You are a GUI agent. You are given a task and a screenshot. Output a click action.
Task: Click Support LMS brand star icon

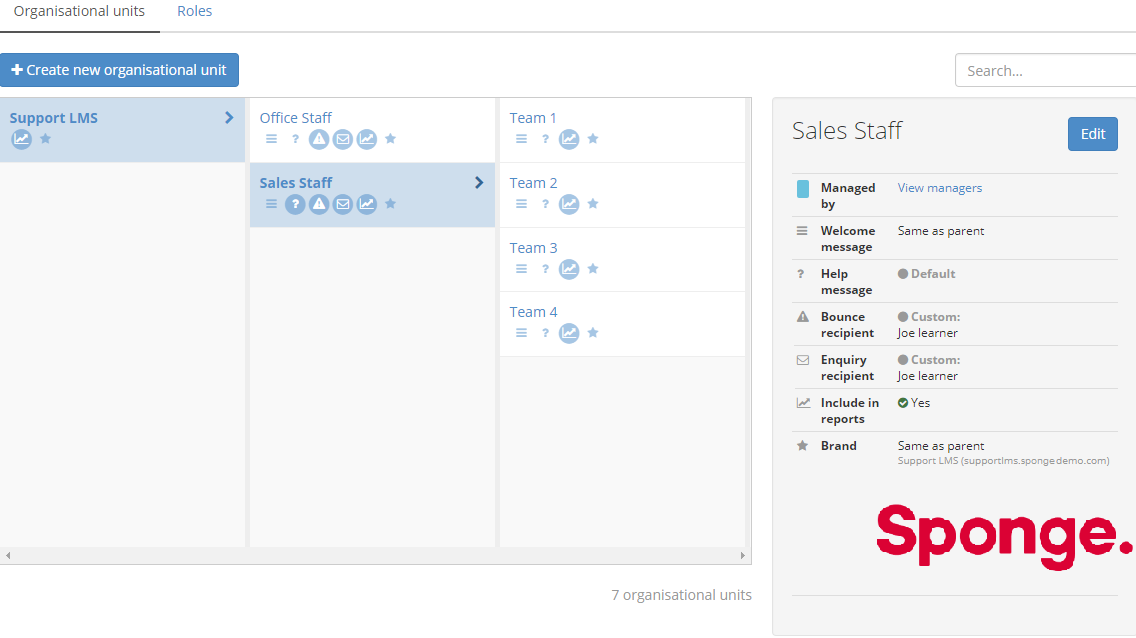point(45,139)
